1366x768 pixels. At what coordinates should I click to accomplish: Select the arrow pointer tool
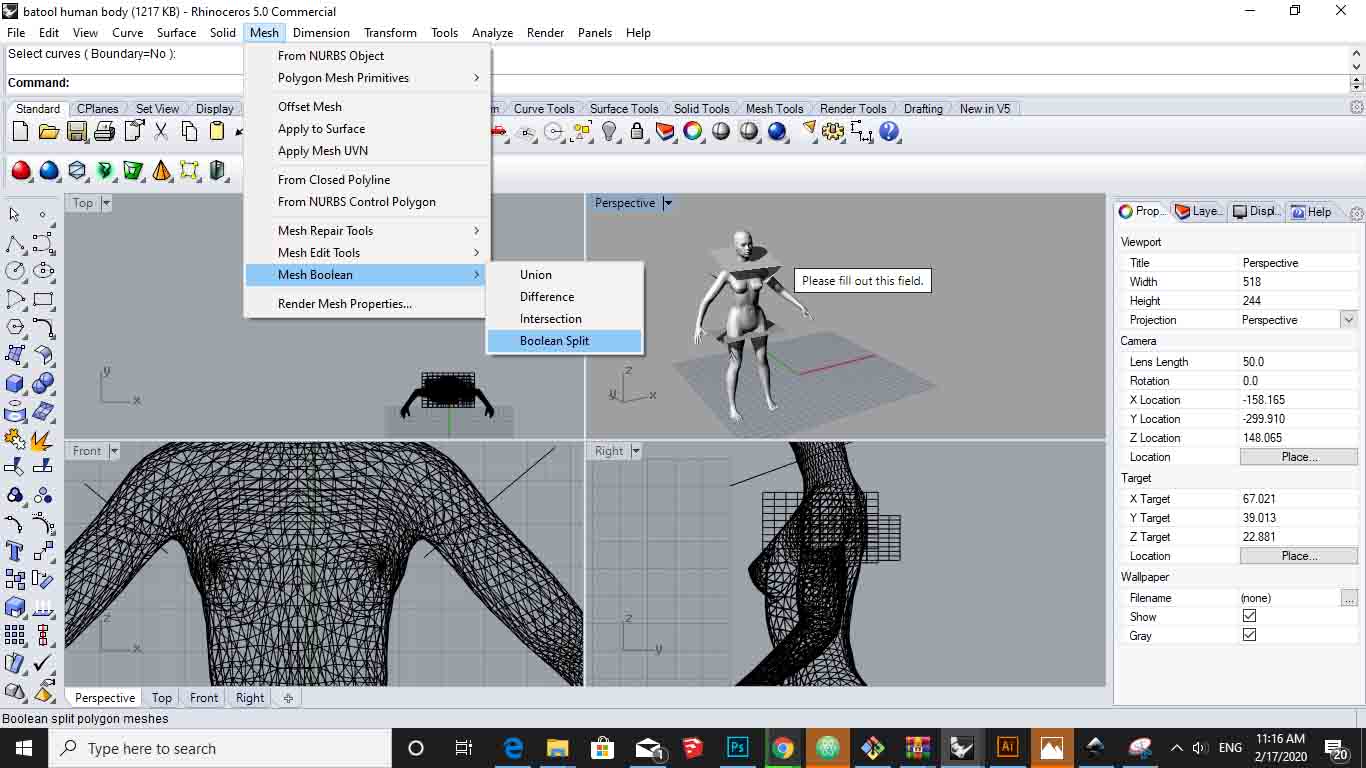coord(15,214)
